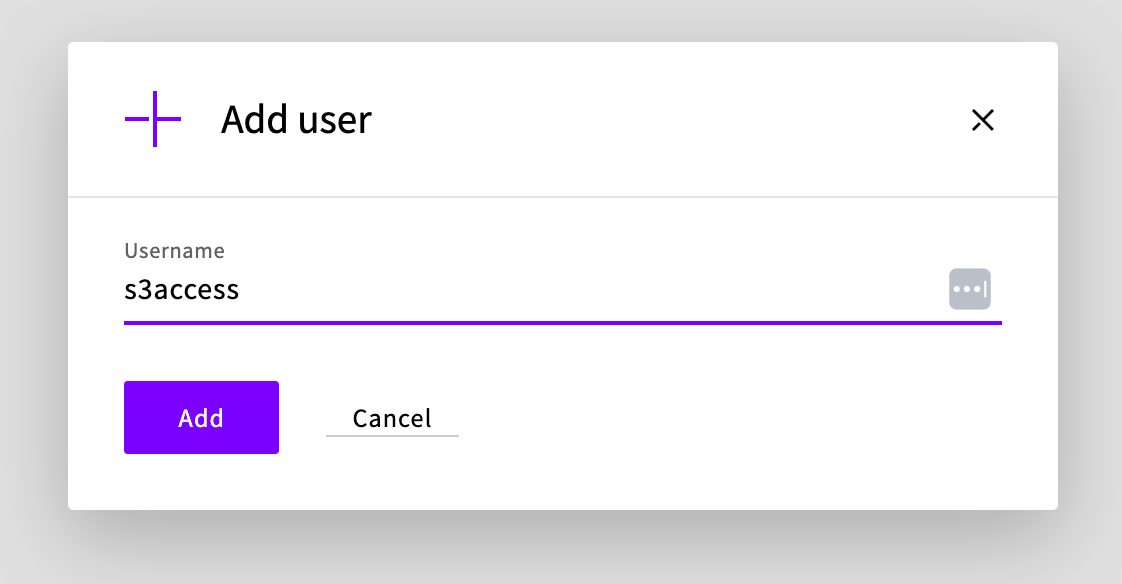The height and width of the screenshot is (584, 1122).
Task: Close the Add user dialog
Action: (x=983, y=120)
